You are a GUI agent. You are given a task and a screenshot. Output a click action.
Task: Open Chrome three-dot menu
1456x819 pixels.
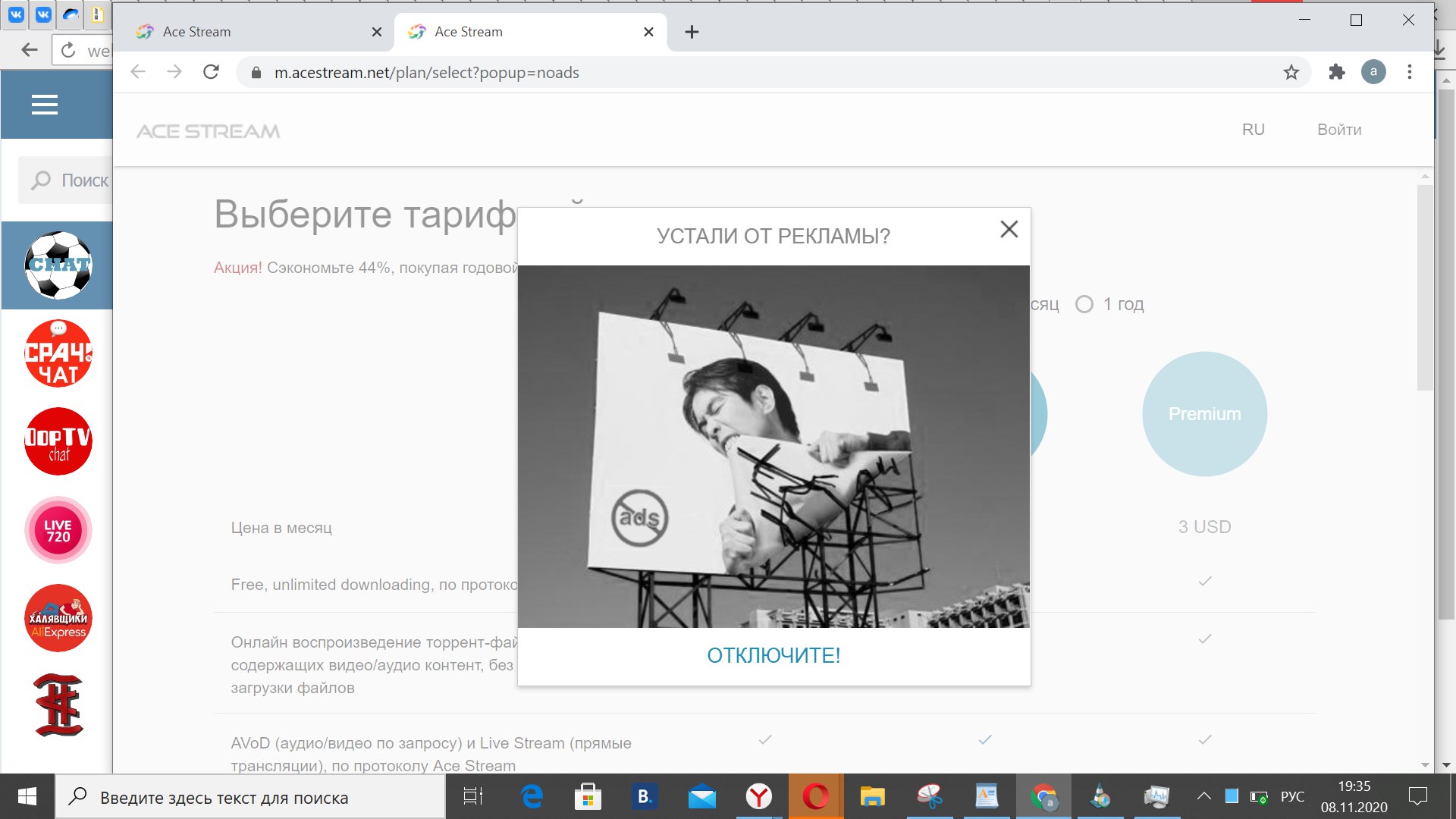(x=1410, y=72)
